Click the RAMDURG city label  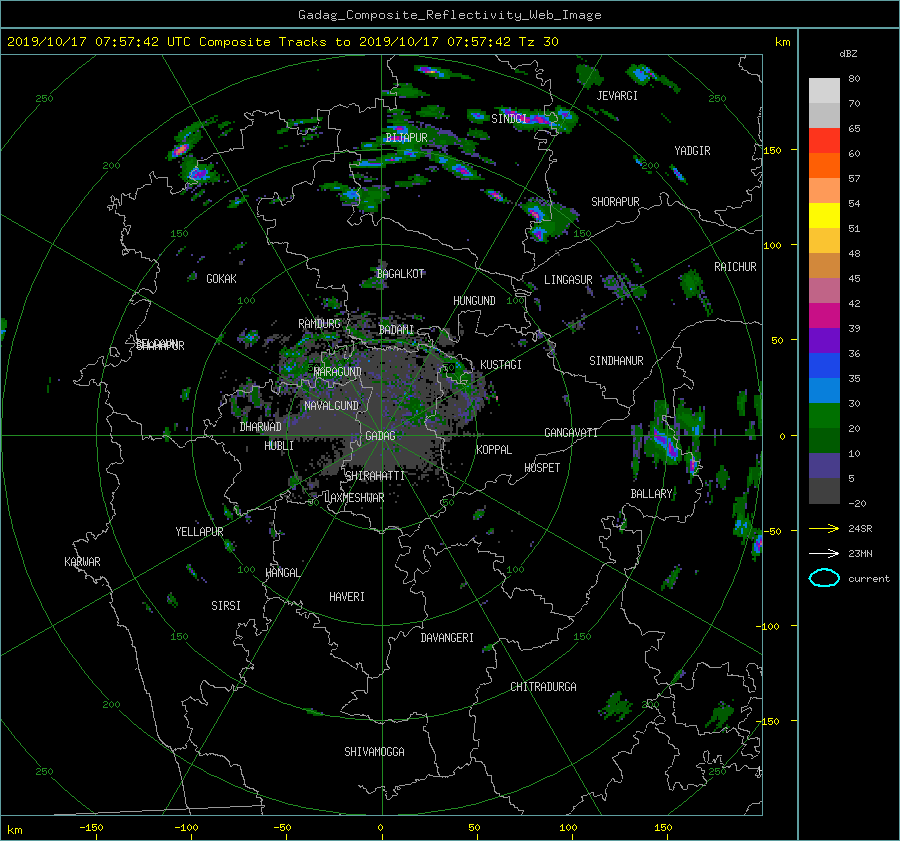click(319, 324)
